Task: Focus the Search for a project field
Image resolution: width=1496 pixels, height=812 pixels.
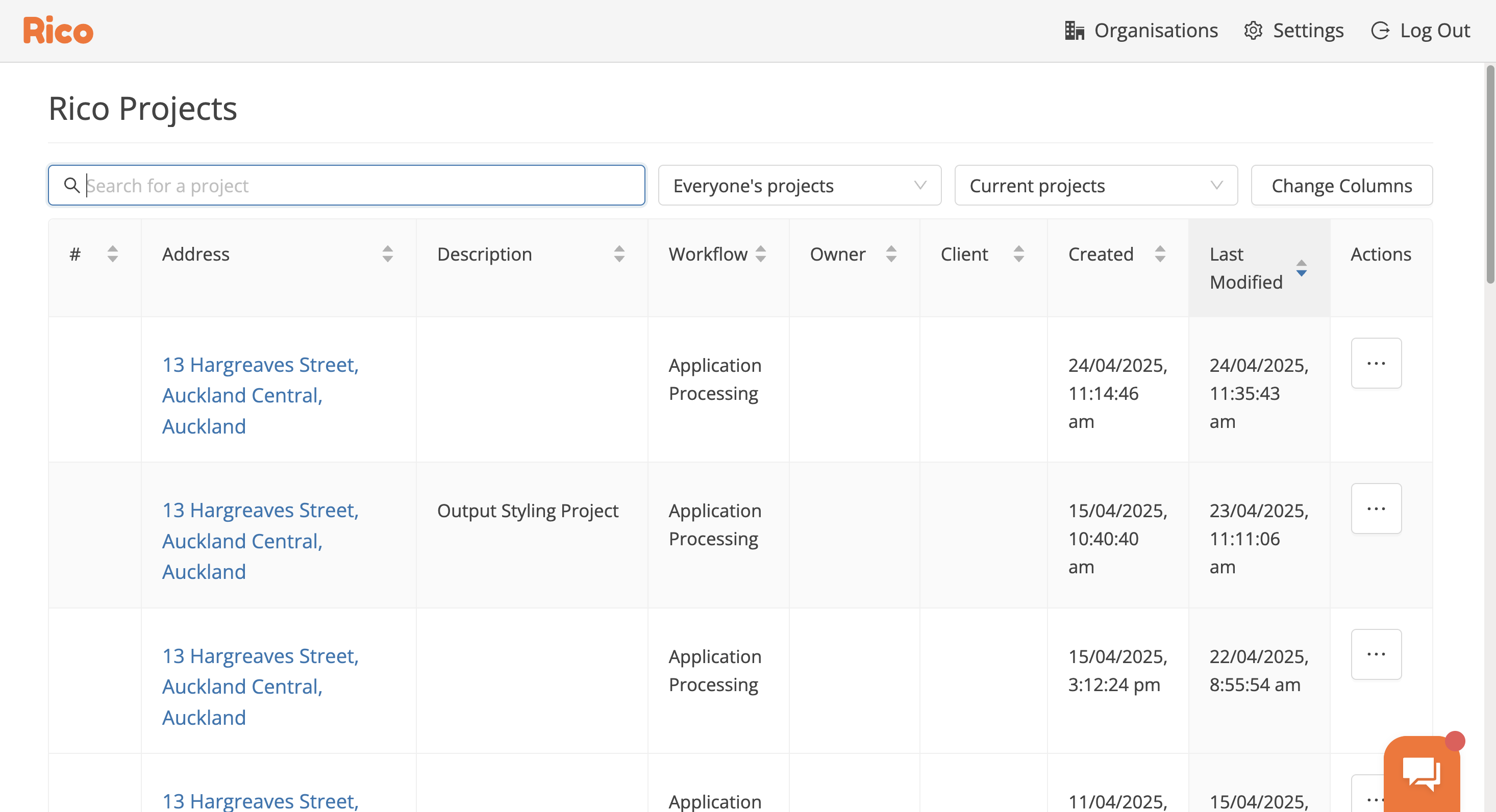Action: click(x=347, y=185)
